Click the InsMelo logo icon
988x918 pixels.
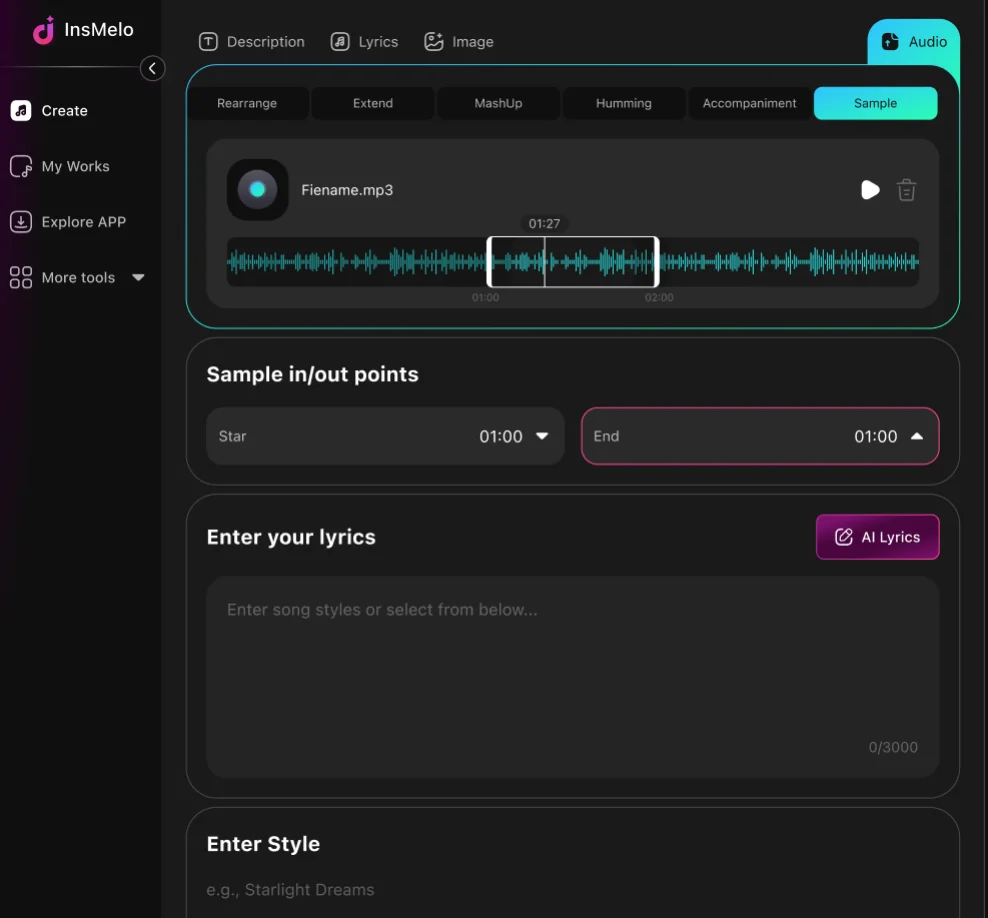pos(43,30)
